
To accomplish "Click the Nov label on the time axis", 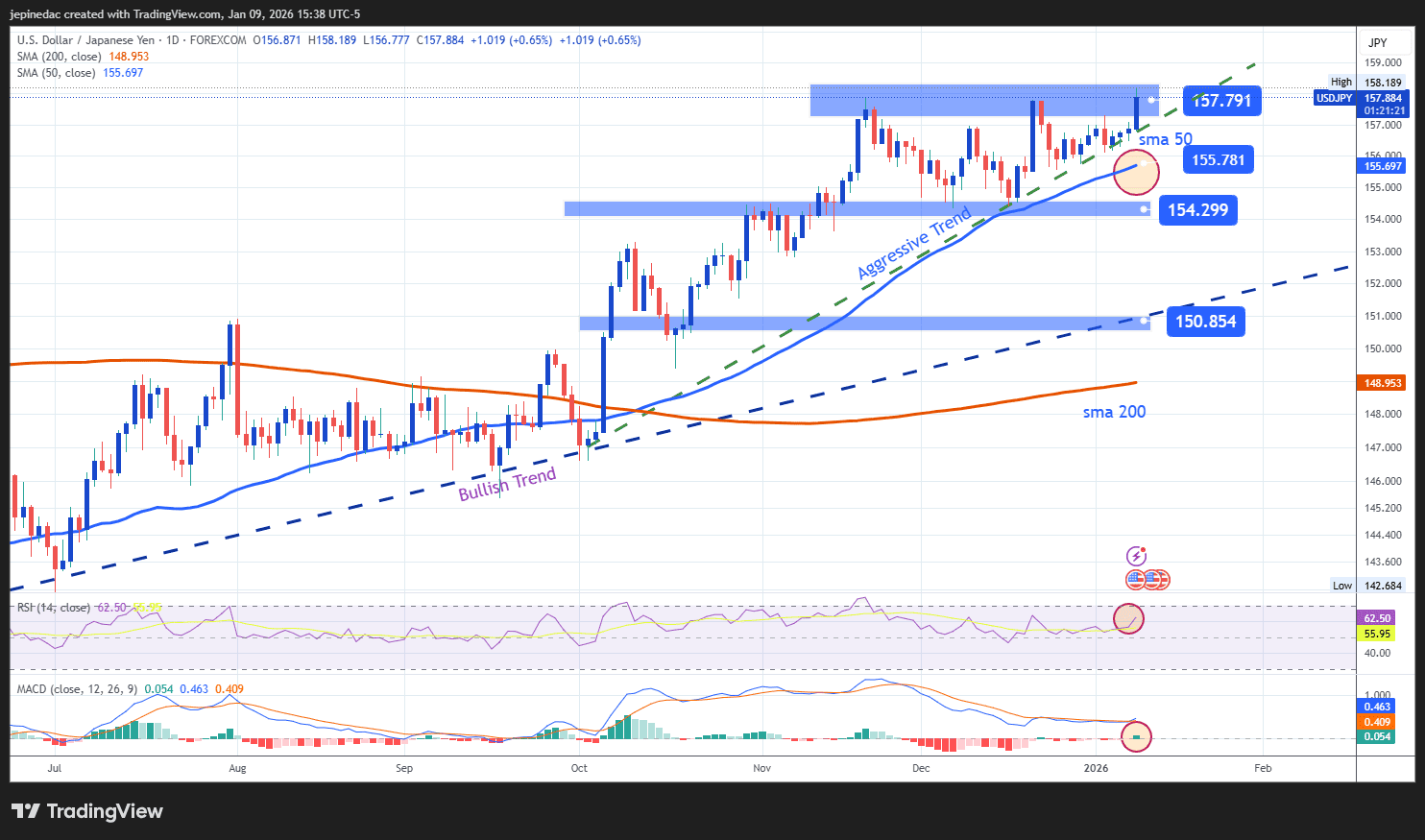I will [x=762, y=768].
